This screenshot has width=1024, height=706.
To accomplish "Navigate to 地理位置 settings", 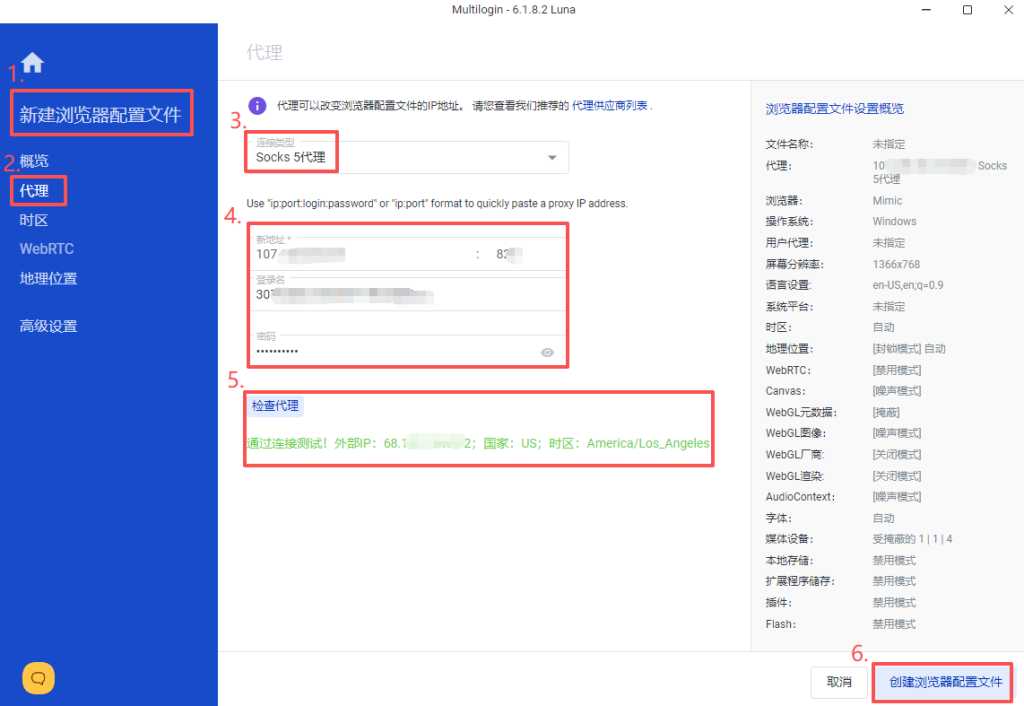I will [x=48, y=279].
